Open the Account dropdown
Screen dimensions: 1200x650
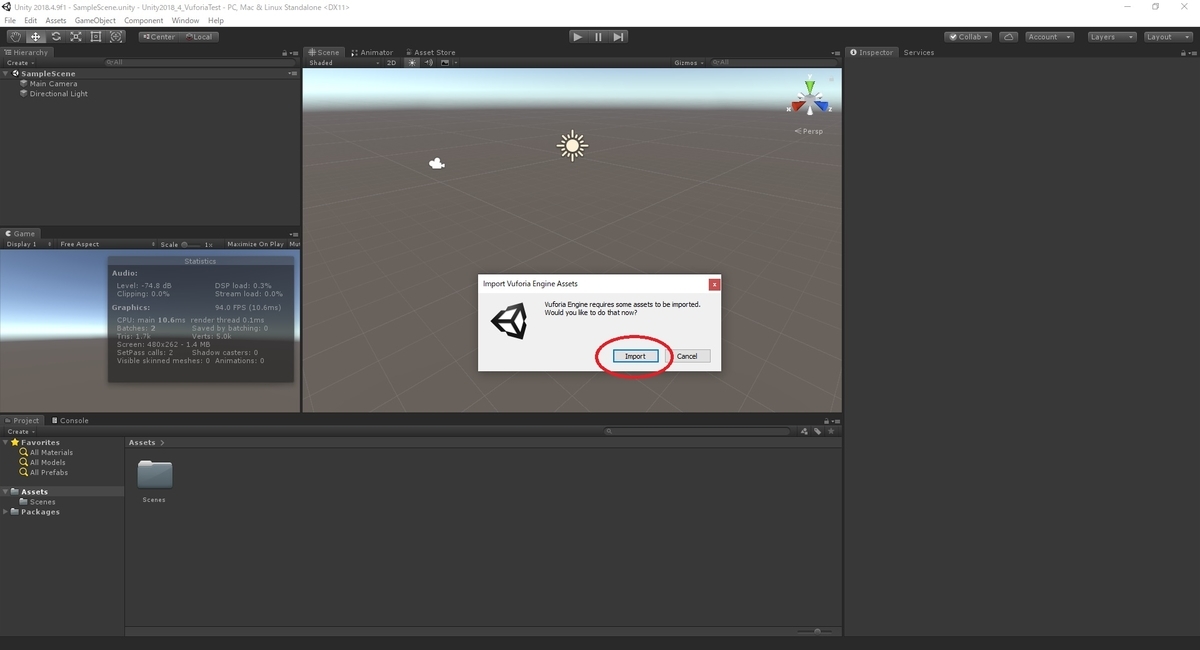click(x=1049, y=37)
